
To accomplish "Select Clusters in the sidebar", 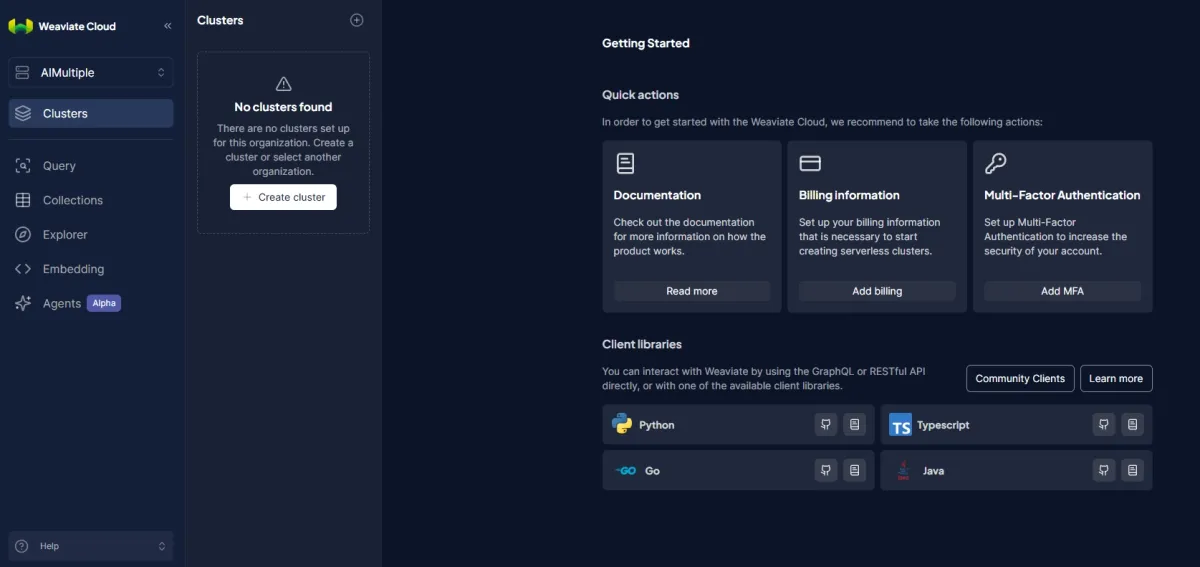I will point(91,113).
